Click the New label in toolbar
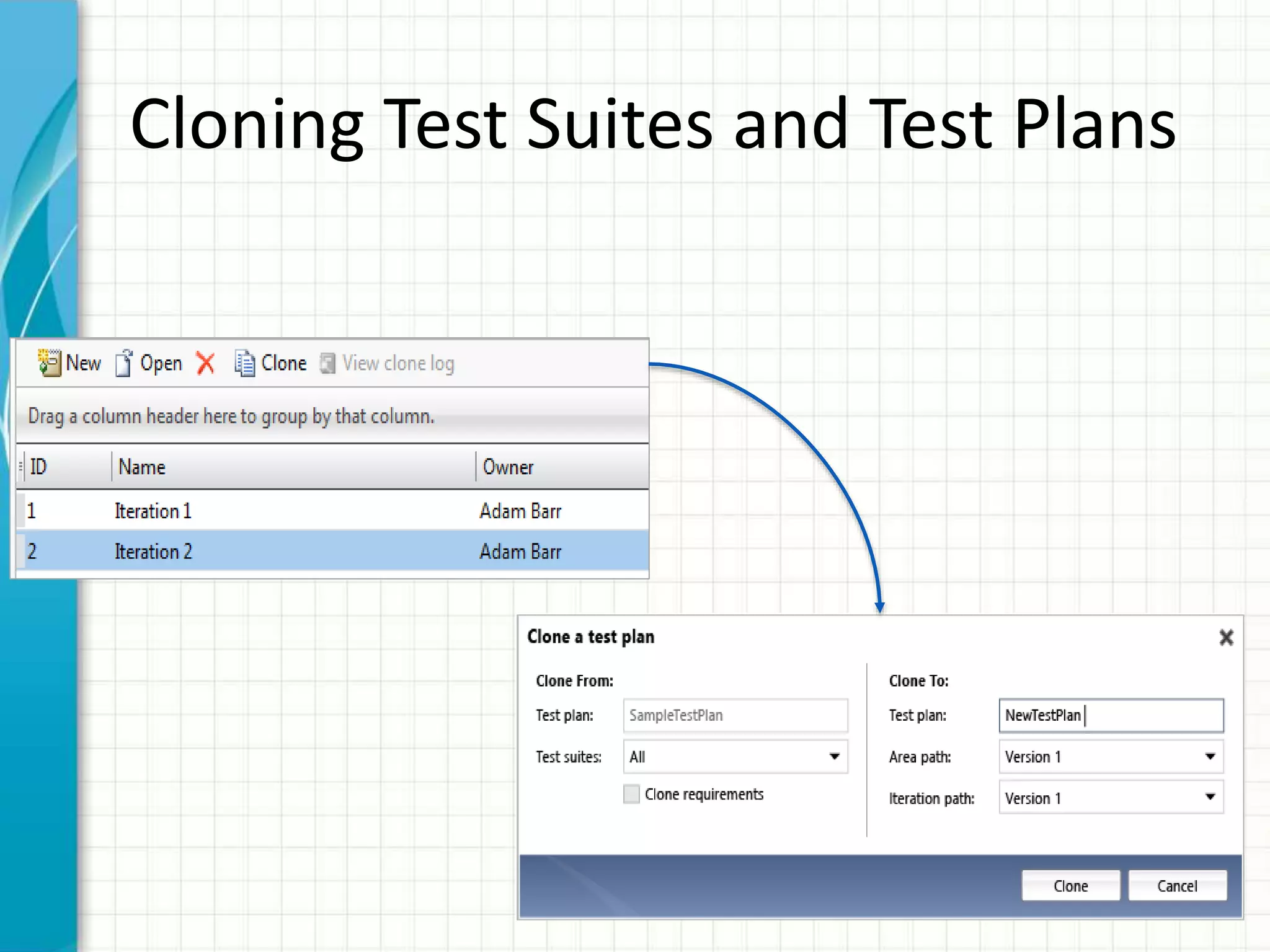 coord(84,363)
